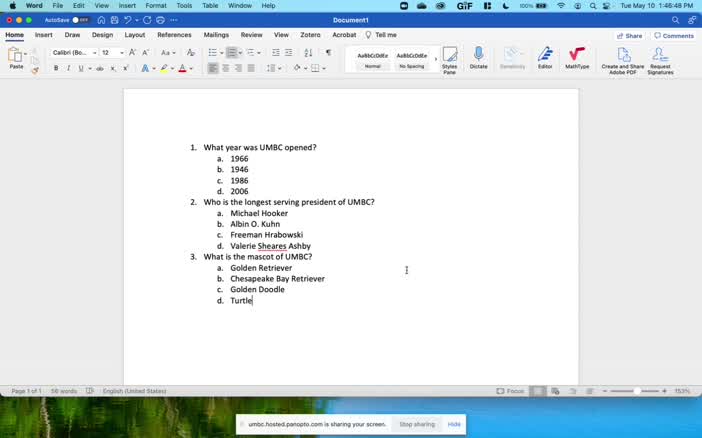The width and height of the screenshot is (702, 438).
Task: Apply bulleted list formatting
Action: (x=213, y=53)
